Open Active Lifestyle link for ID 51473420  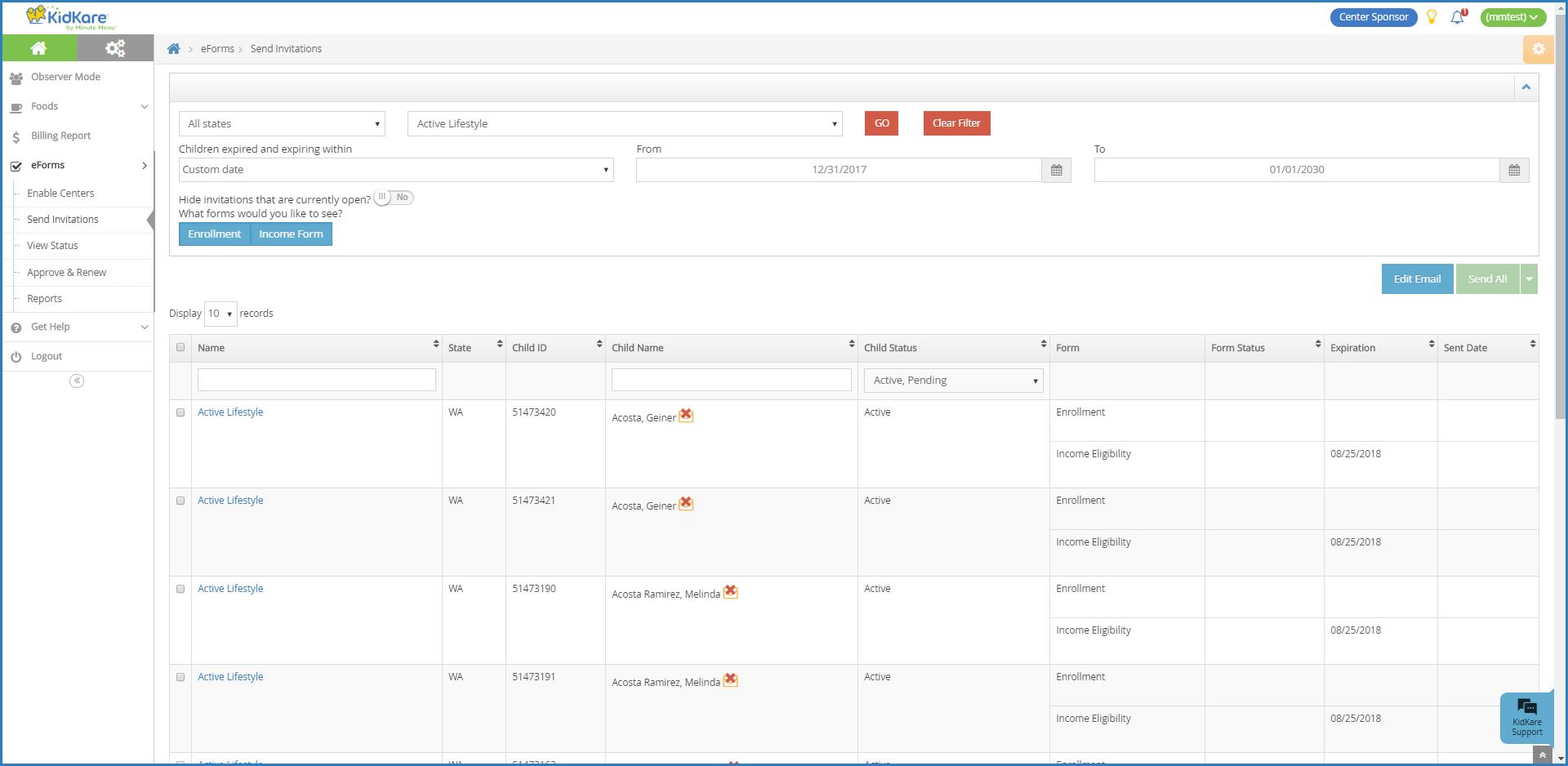point(230,412)
